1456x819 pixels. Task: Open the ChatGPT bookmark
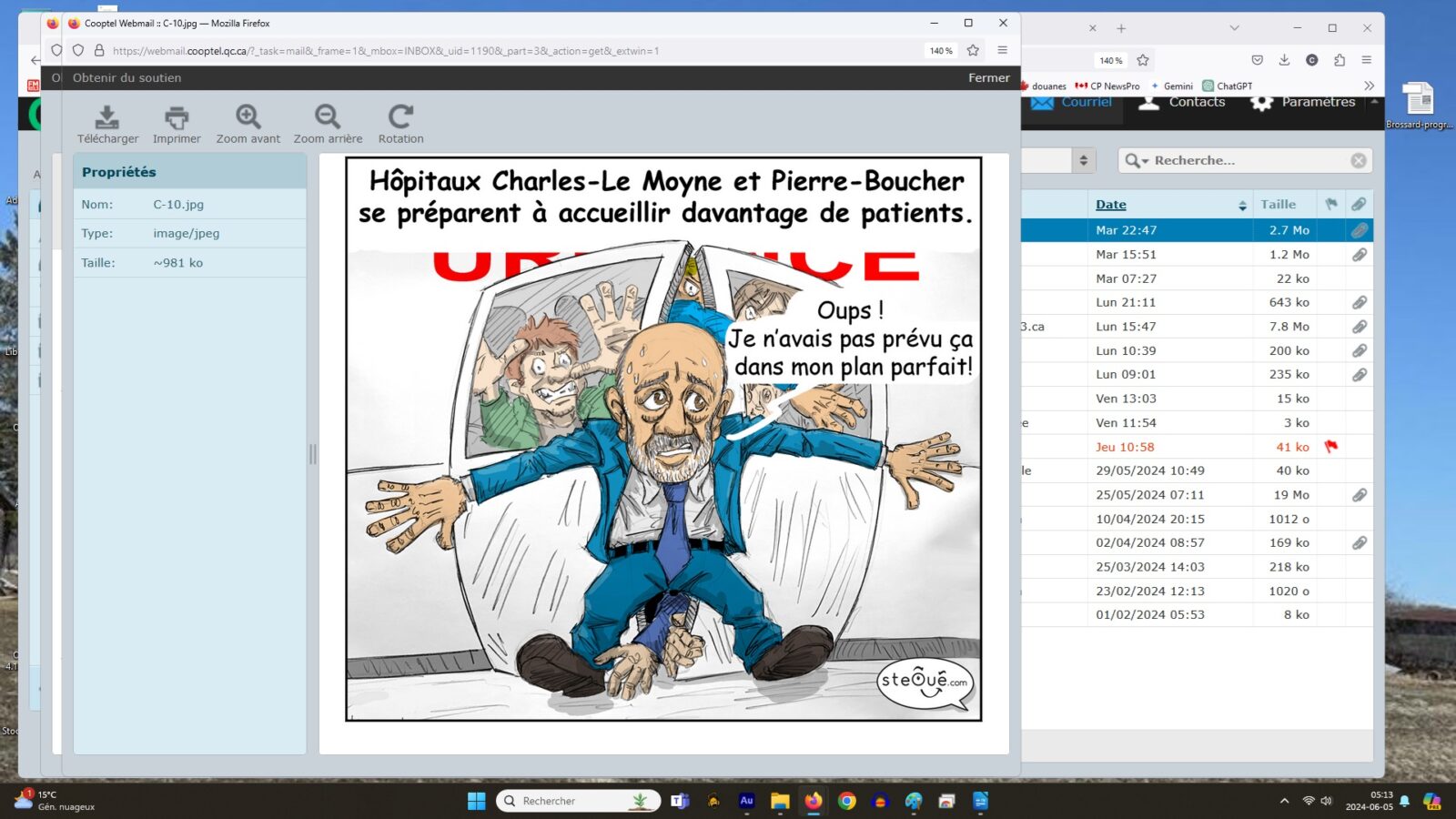[x=1228, y=86]
